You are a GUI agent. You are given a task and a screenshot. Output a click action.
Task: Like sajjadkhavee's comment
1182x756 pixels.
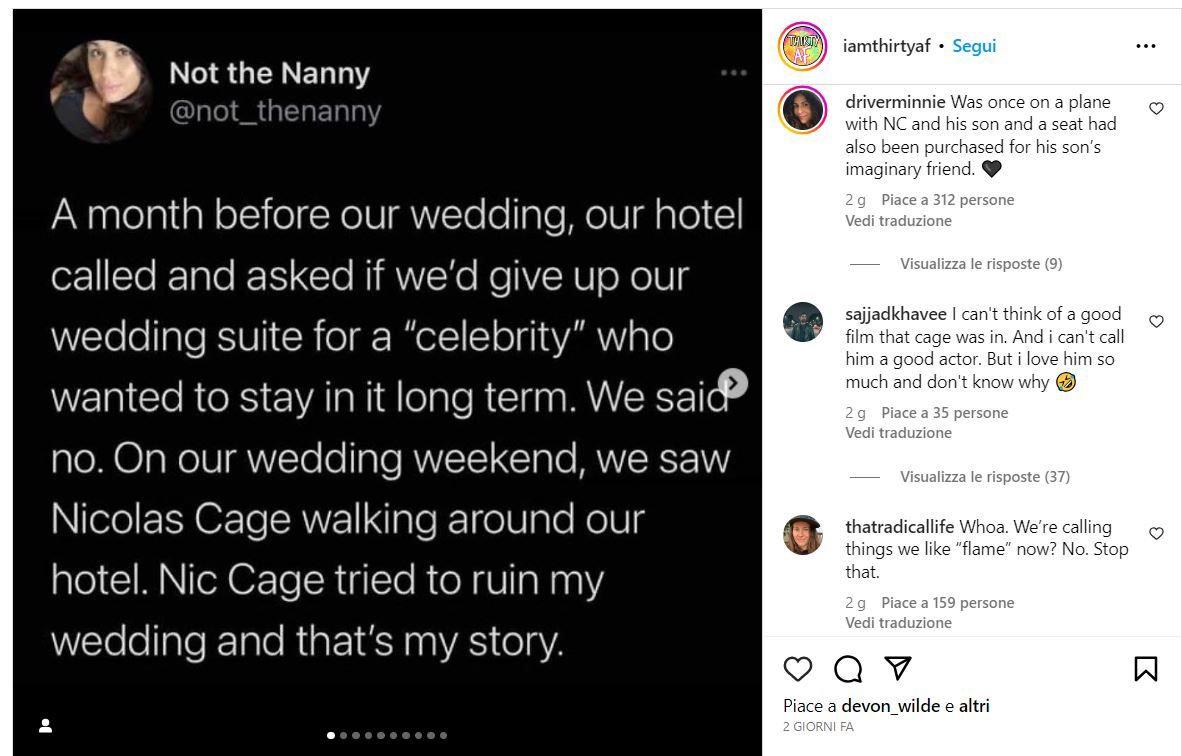coord(1156,322)
